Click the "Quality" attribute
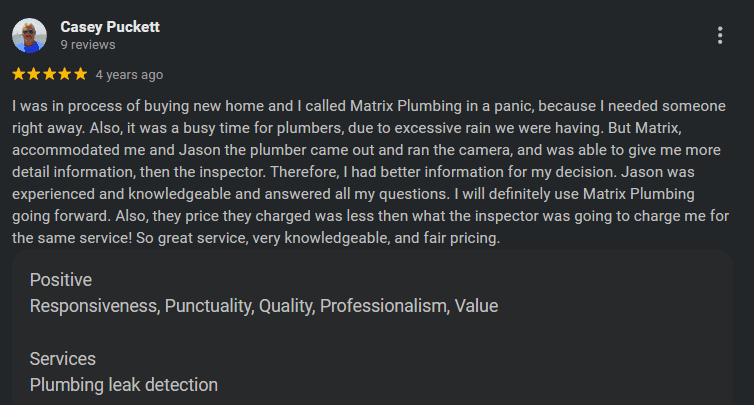 (x=285, y=306)
